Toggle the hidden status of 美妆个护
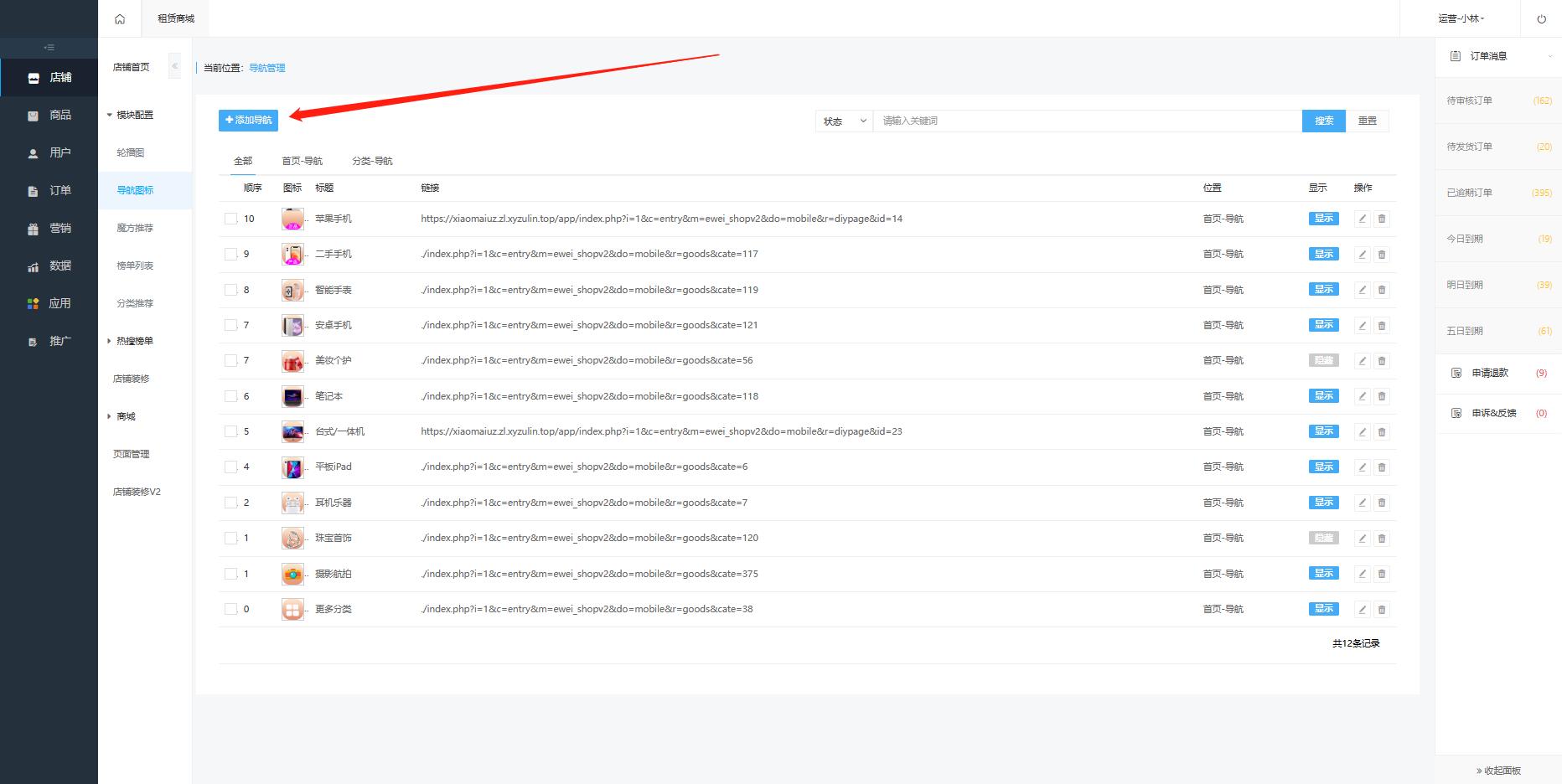Viewport: 1562px width, 784px height. pos(1324,360)
